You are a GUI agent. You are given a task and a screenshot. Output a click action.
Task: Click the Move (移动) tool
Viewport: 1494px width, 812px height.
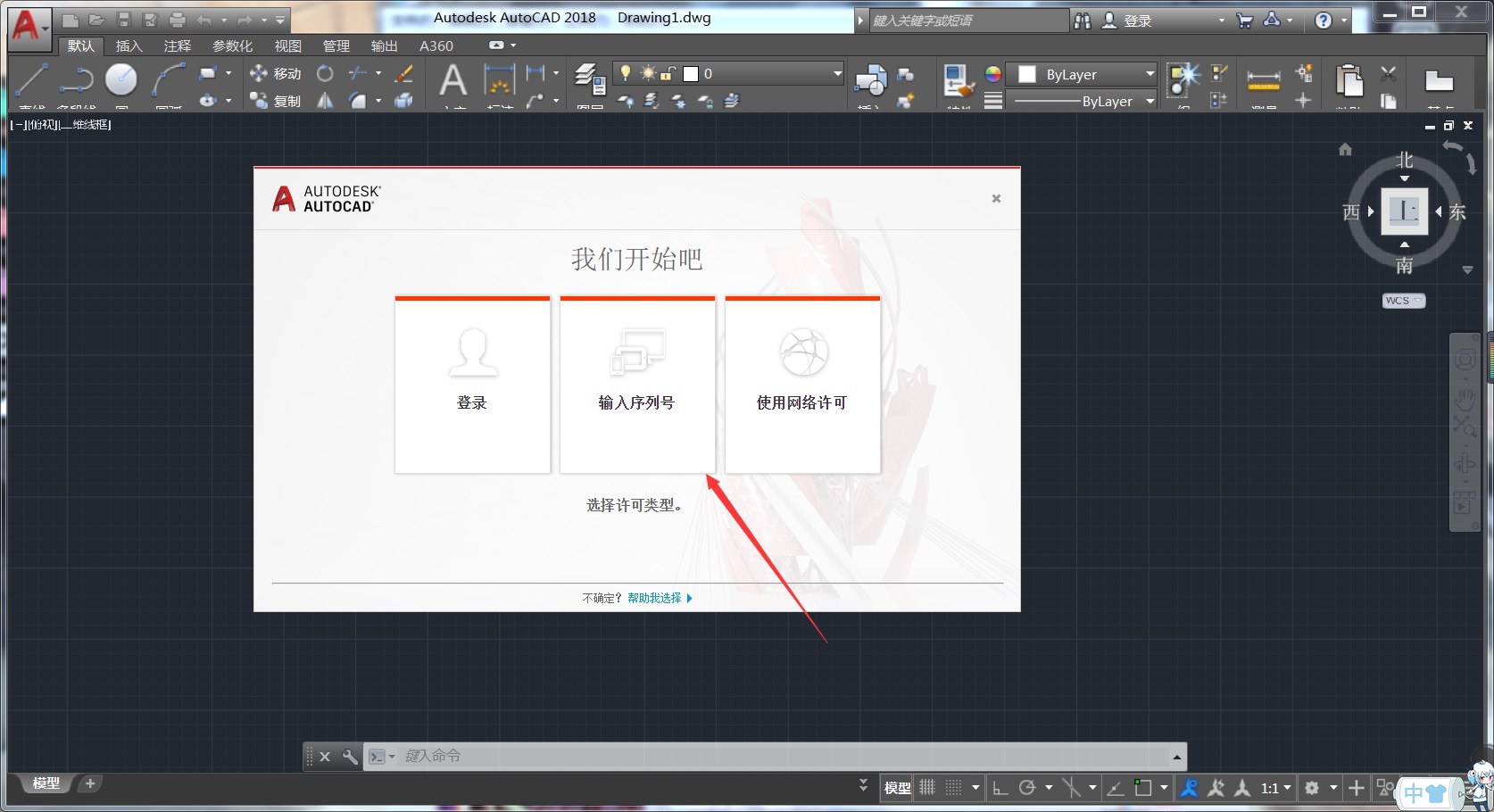[276, 73]
